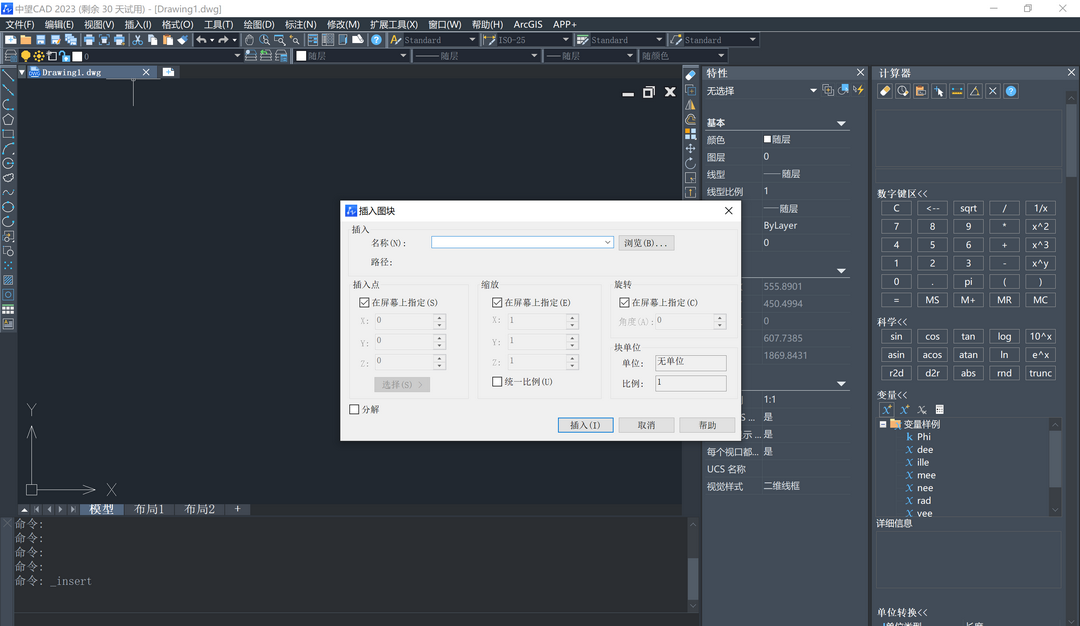Screen dimensions: 1080x626
Task: Tick the 分解 explode checkbox
Action: [x=354, y=409]
